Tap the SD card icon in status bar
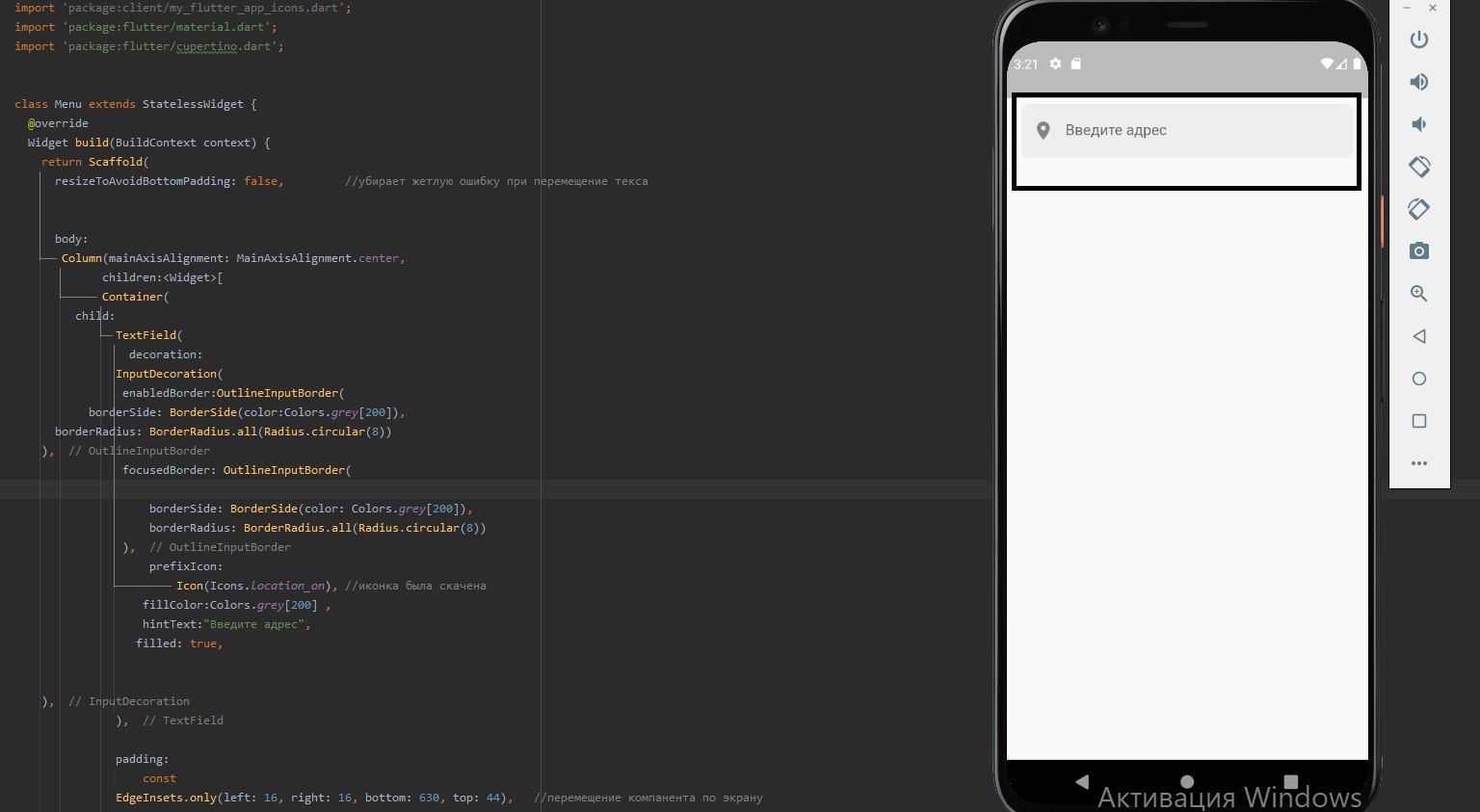The image size is (1480, 812). pos(1076,64)
